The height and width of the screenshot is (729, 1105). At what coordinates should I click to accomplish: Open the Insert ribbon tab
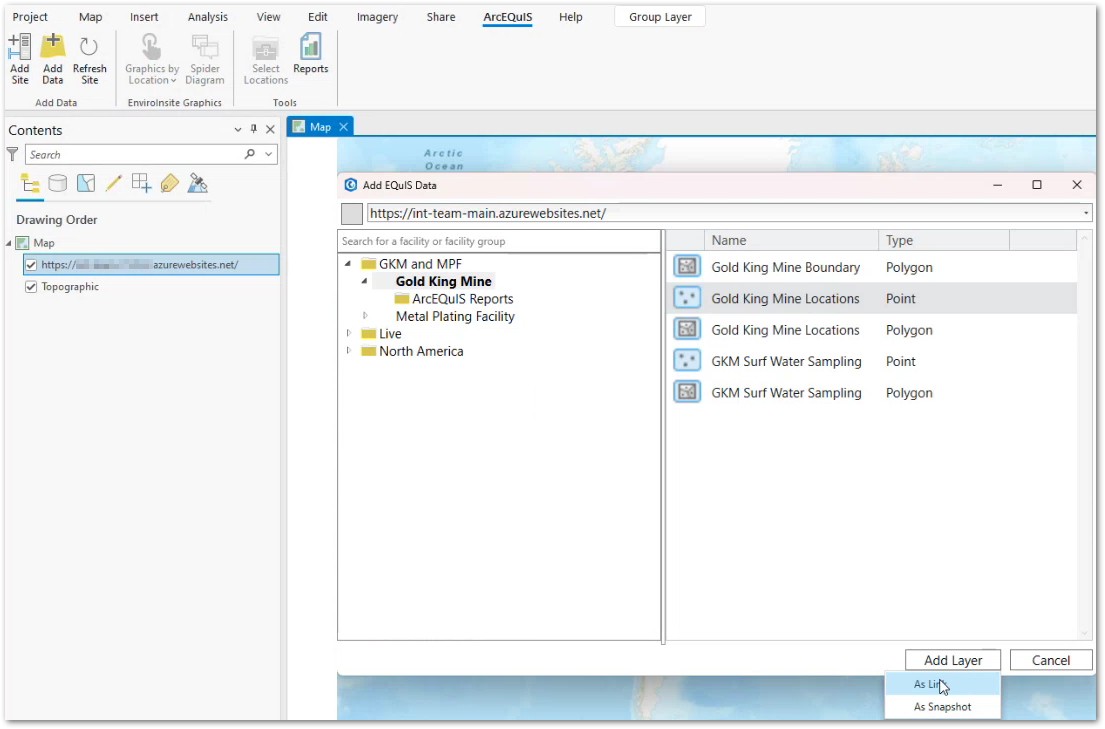point(144,17)
